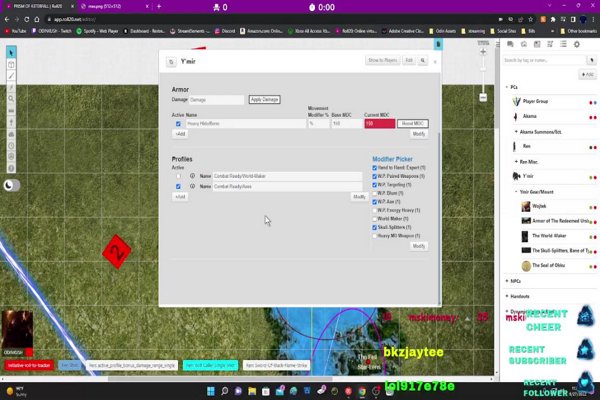Viewport: 600px width, 400px height.
Task: Expand the NPCs folder
Action: click(507, 281)
